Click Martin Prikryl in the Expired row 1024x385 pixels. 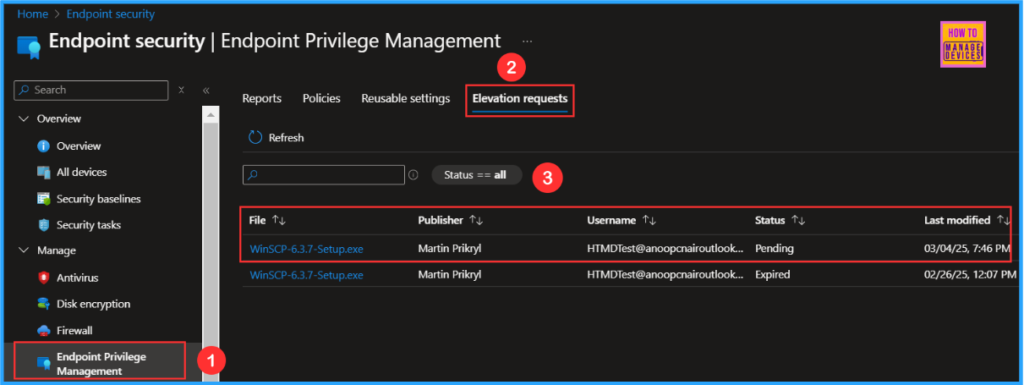pyautogui.click(x=449, y=275)
